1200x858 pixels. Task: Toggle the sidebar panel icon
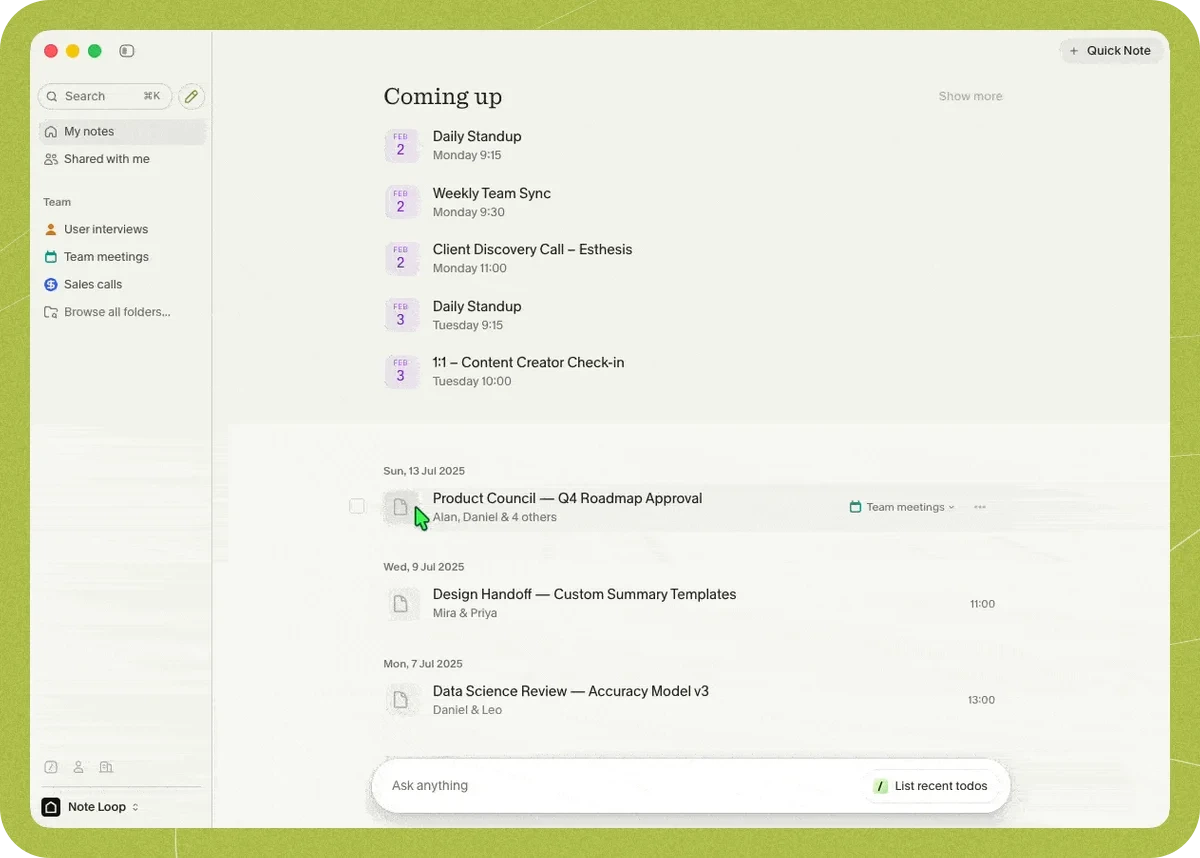[x=126, y=50]
